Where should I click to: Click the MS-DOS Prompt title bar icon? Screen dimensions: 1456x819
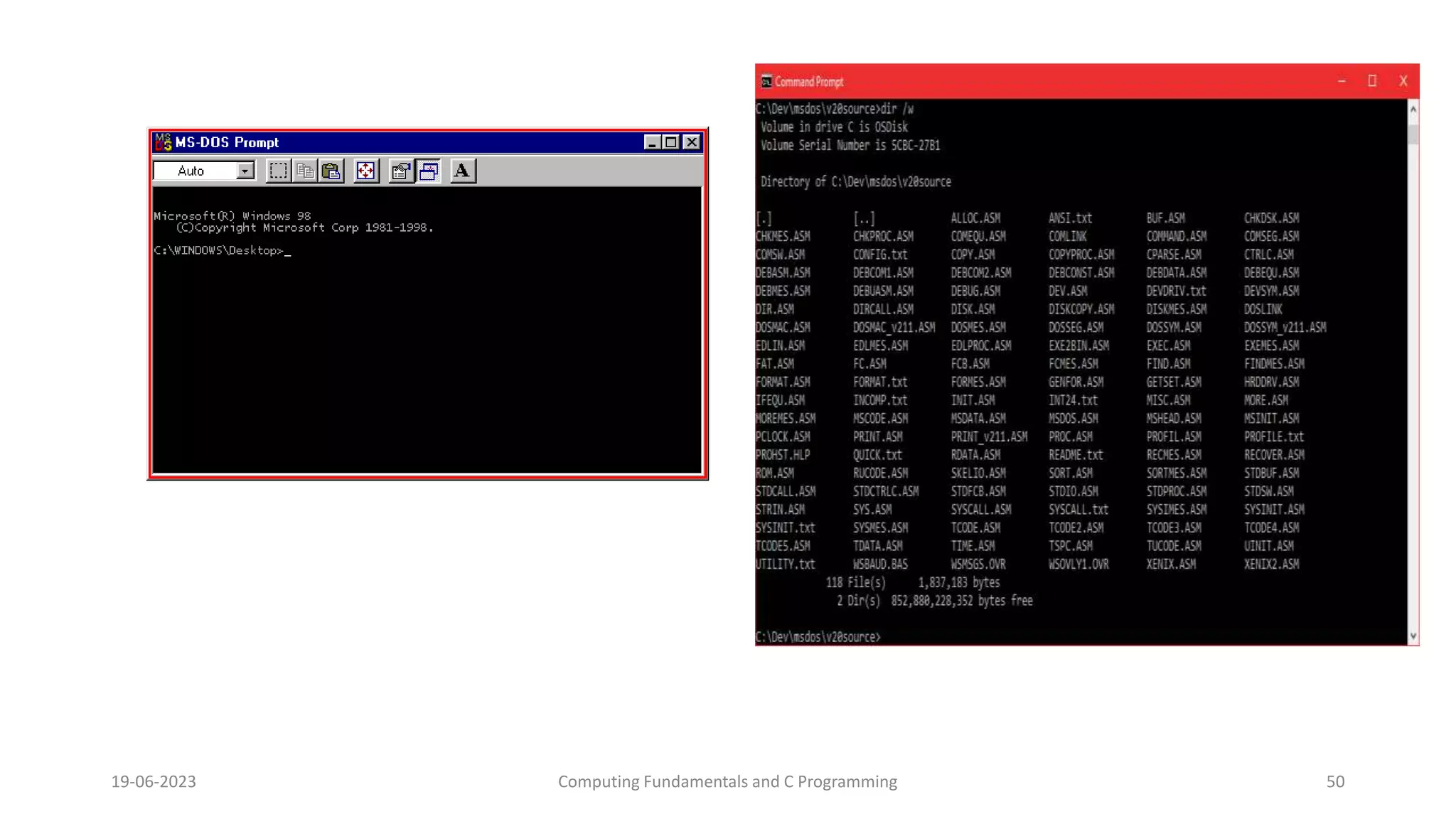point(163,142)
